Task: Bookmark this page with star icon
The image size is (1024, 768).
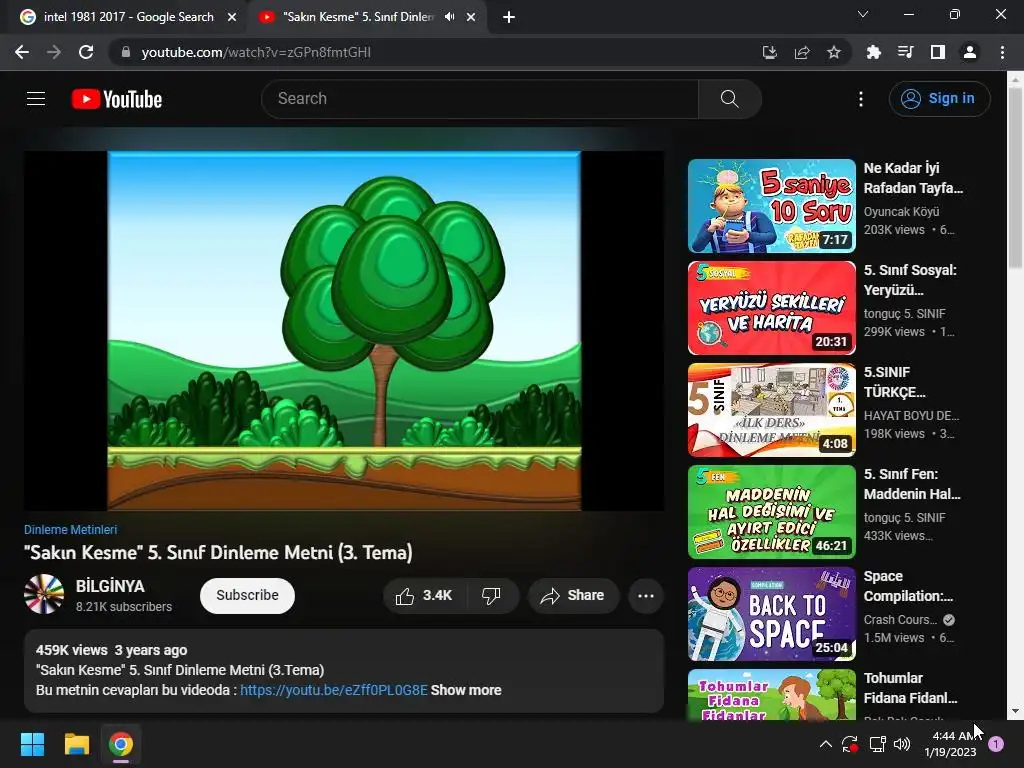Action: click(833, 52)
